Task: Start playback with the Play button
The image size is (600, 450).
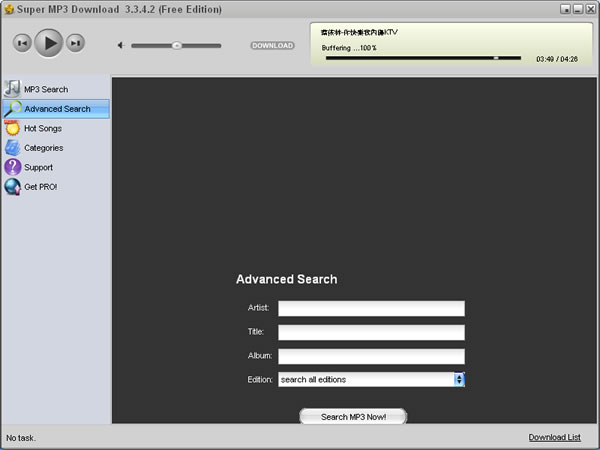Action: click(49, 43)
